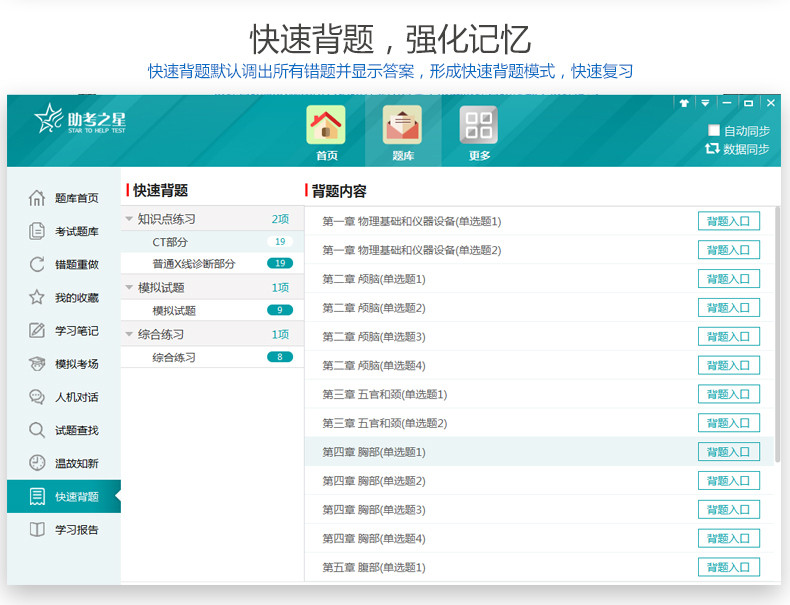Click the 数据同步 sync arrows icon

pyautogui.click(x=711, y=148)
